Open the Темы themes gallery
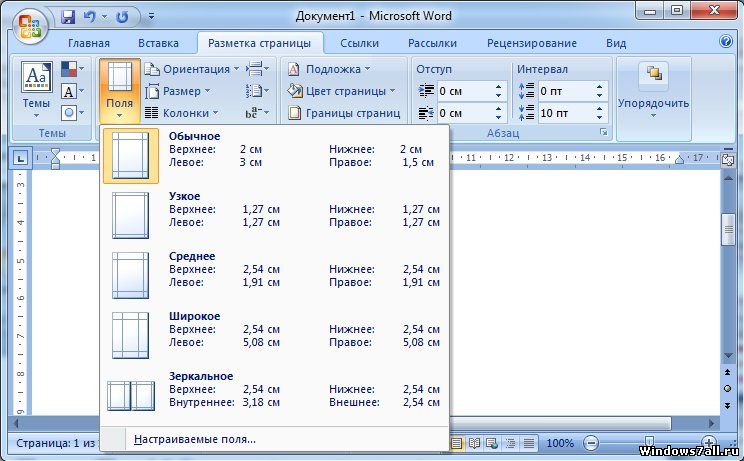Image resolution: width=744 pixels, height=461 pixels. click(36, 90)
